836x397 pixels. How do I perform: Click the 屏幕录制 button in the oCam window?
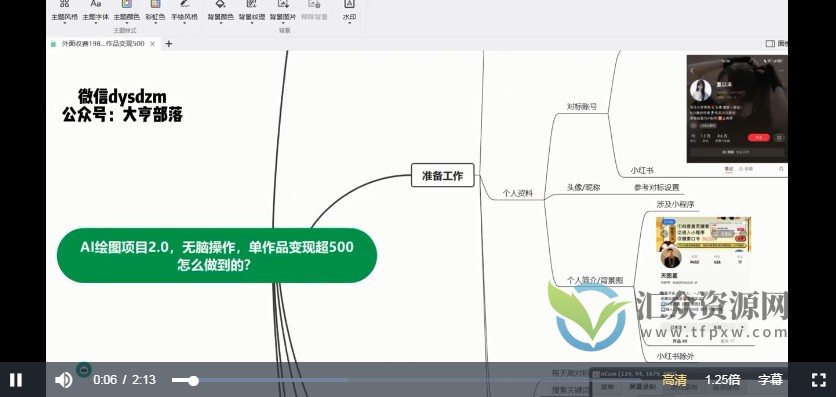pos(642,387)
